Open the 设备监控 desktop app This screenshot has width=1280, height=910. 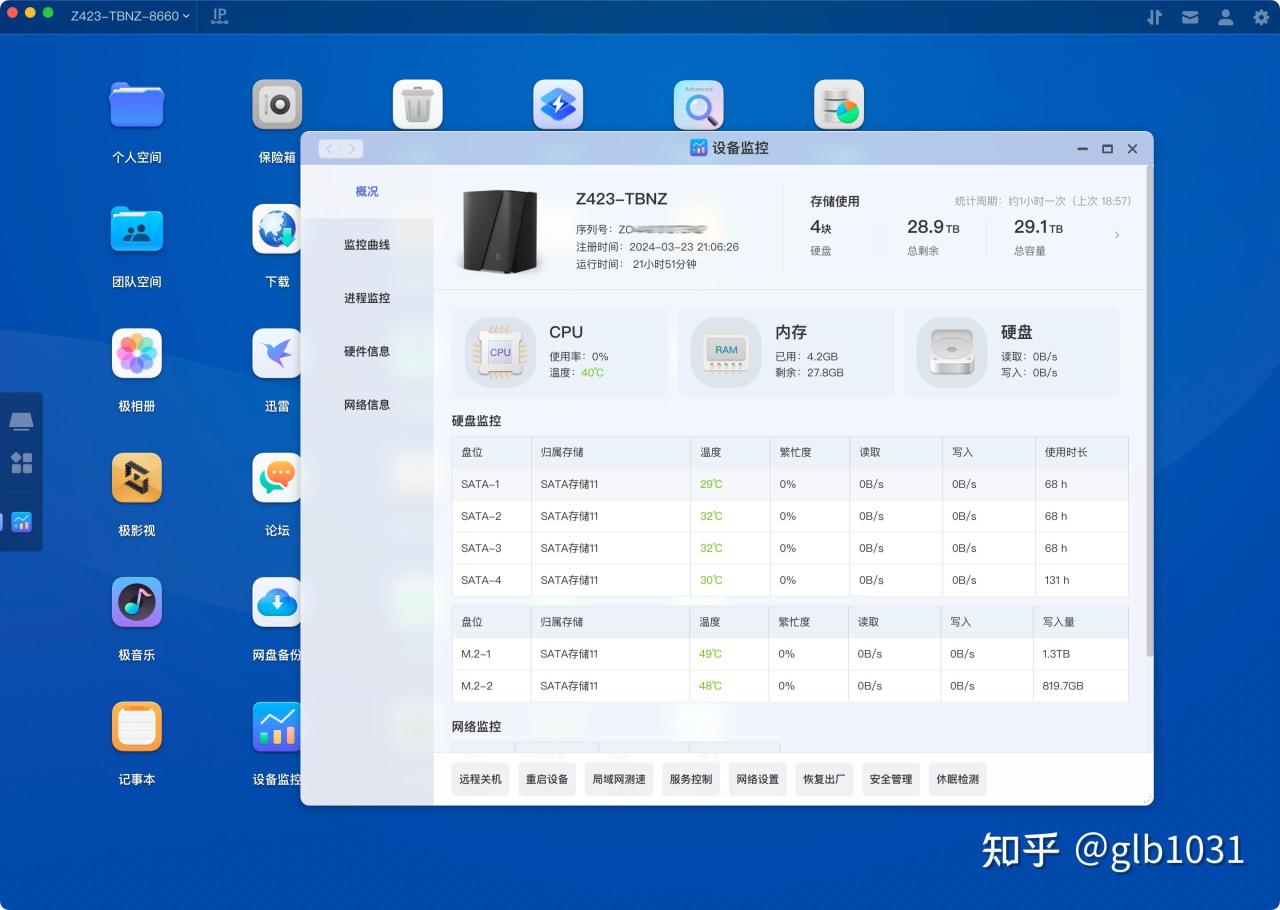[277, 726]
